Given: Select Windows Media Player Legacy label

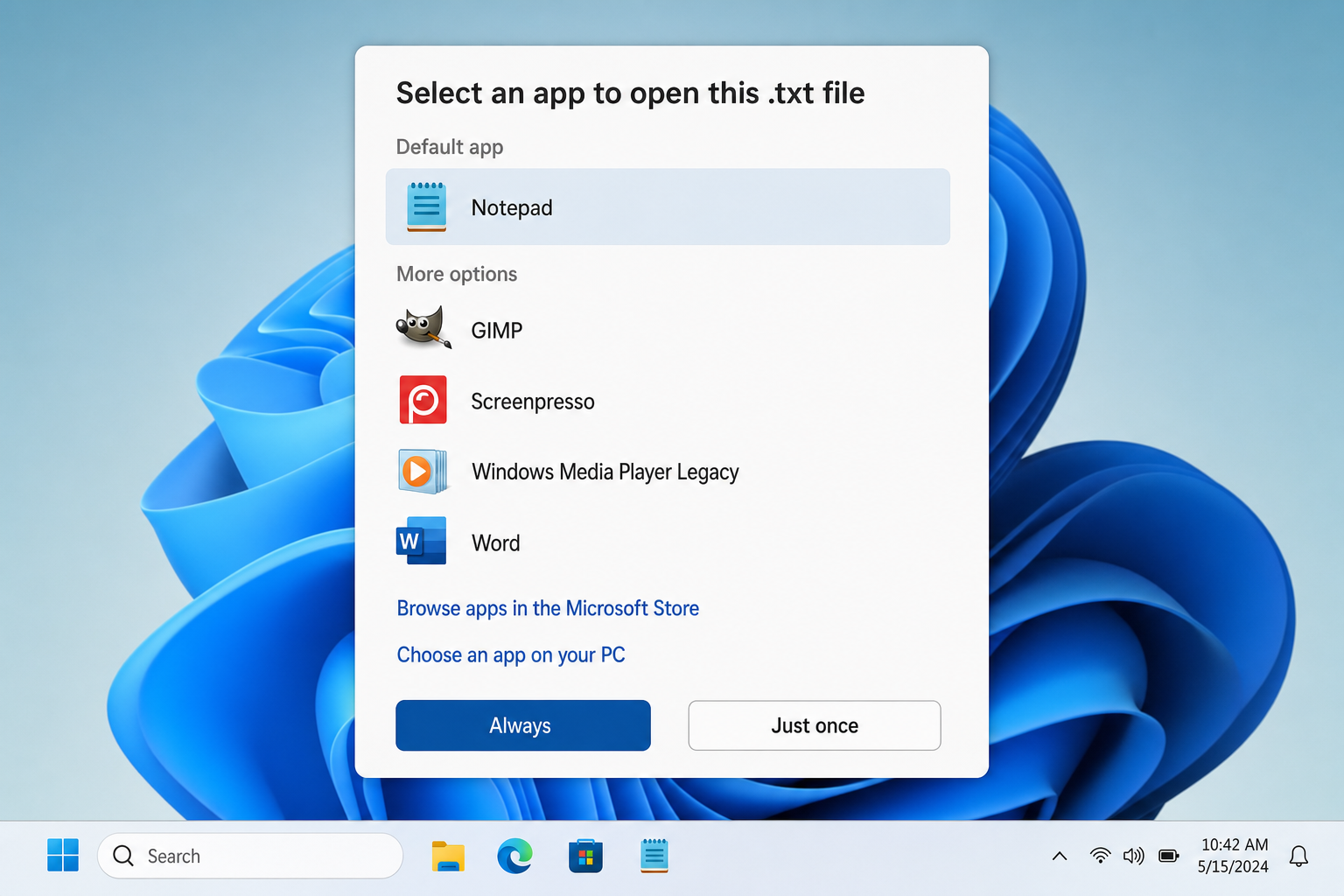Looking at the screenshot, I should pos(605,472).
